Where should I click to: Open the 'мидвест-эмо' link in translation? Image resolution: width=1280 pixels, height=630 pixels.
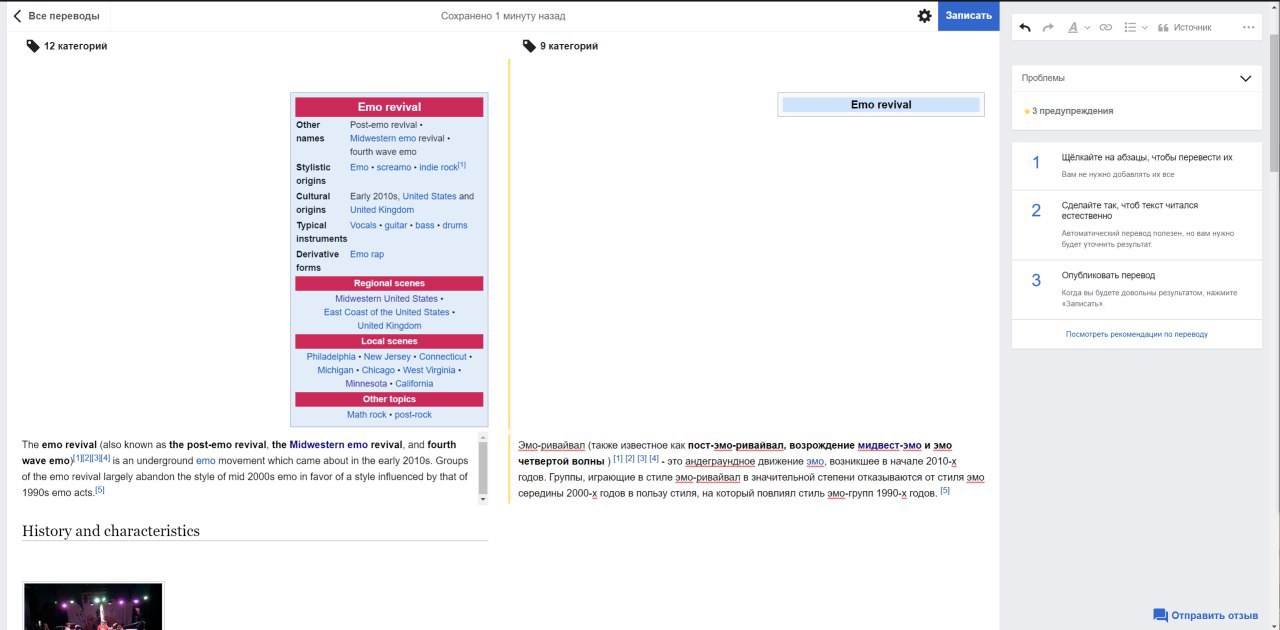(x=889, y=445)
